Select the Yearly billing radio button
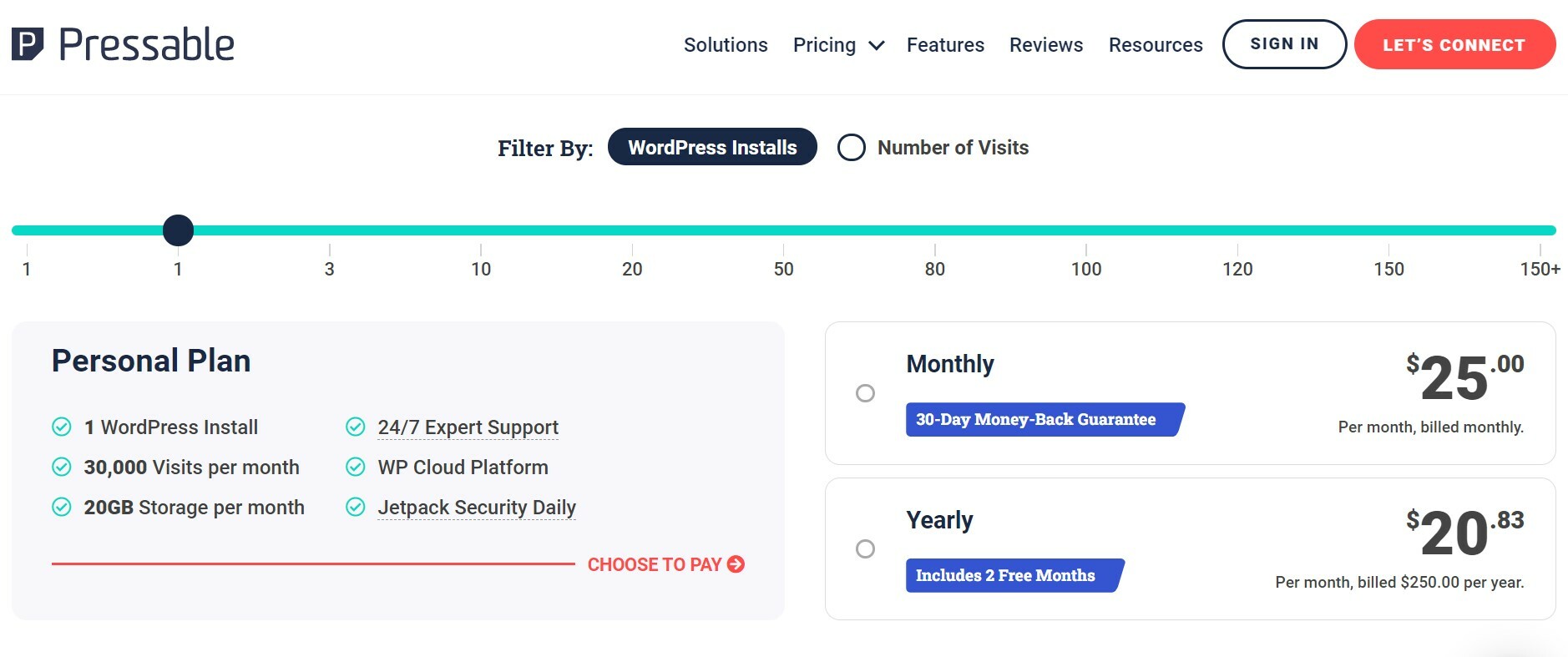The image size is (1568, 657). [865, 549]
